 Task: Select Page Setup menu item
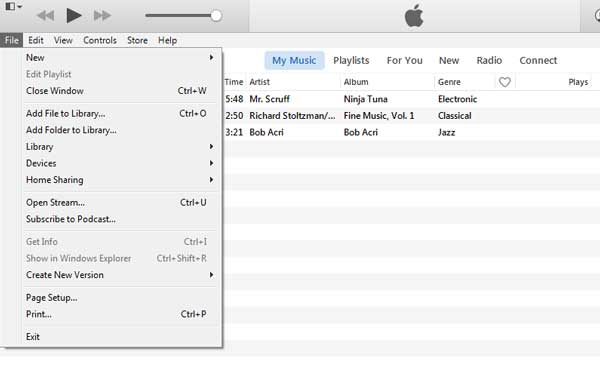[x=119, y=297]
